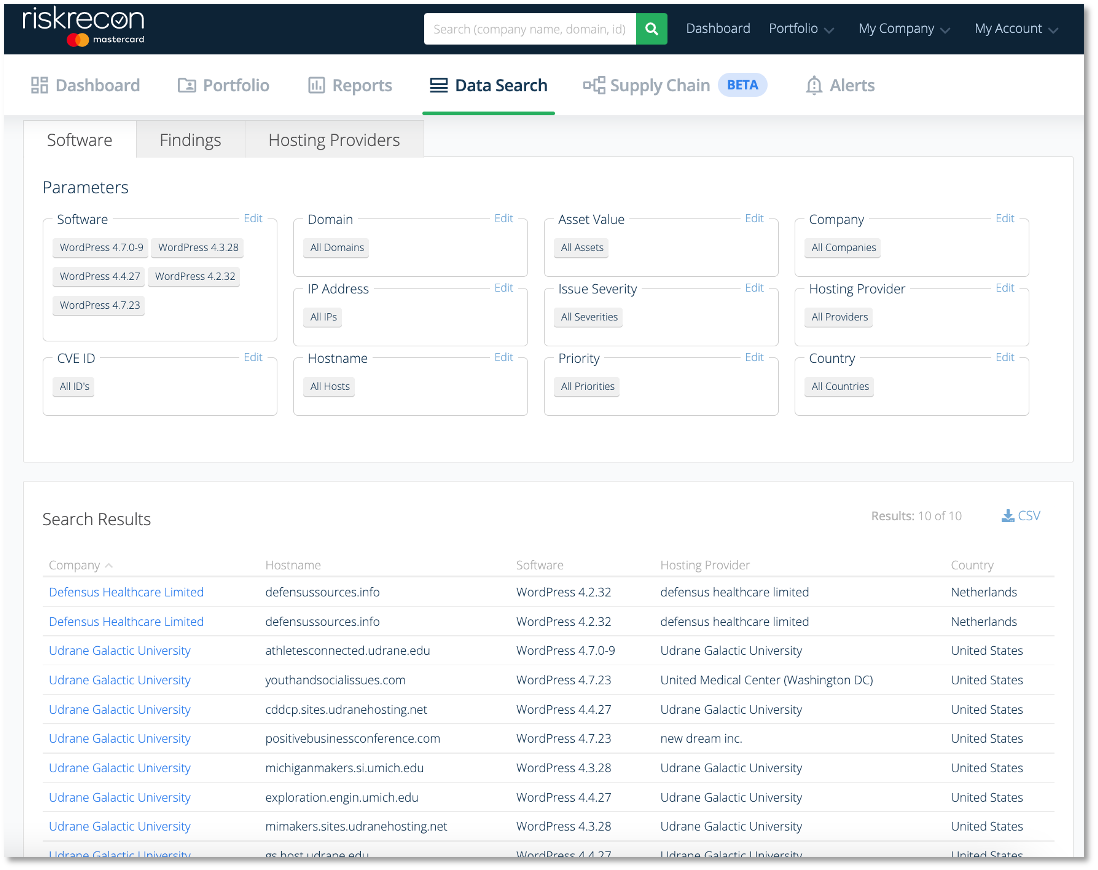This screenshot has width=1098, height=870.
Task: Open Defensus Healthcare Limited company page
Action: [x=125, y=592]
